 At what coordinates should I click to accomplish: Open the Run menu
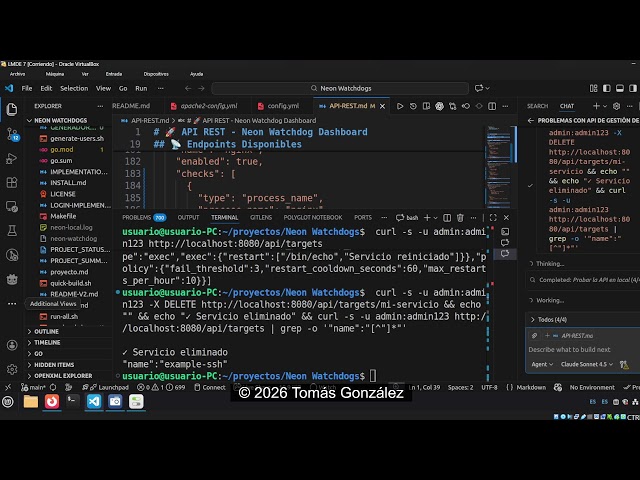[141, 89]
